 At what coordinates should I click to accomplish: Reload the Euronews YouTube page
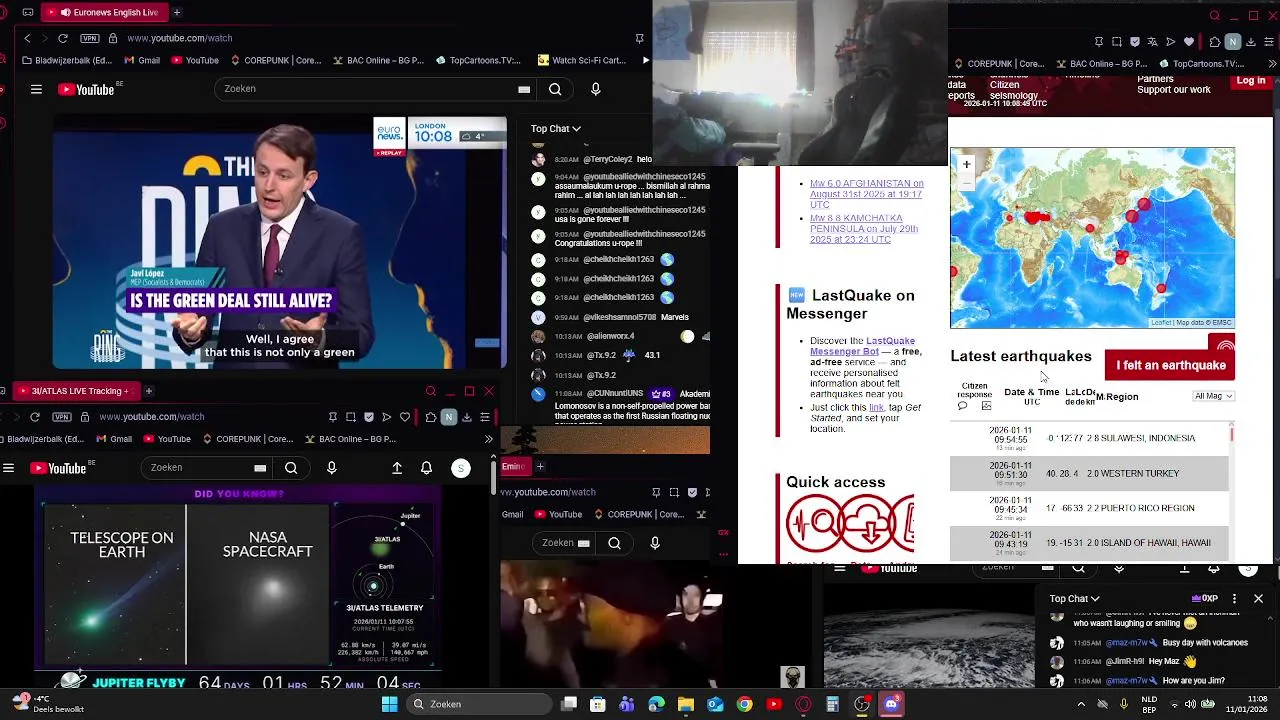63,38
